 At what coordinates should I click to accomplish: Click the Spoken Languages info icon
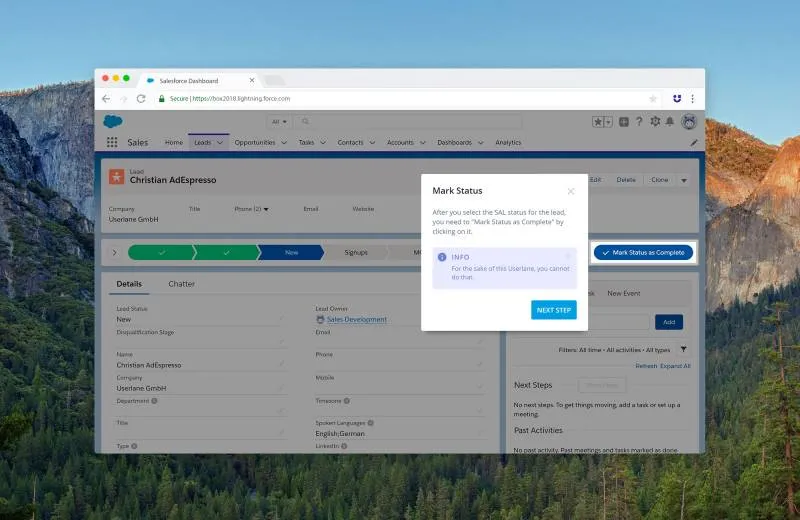pyautogui.click(x=370, y=423)
